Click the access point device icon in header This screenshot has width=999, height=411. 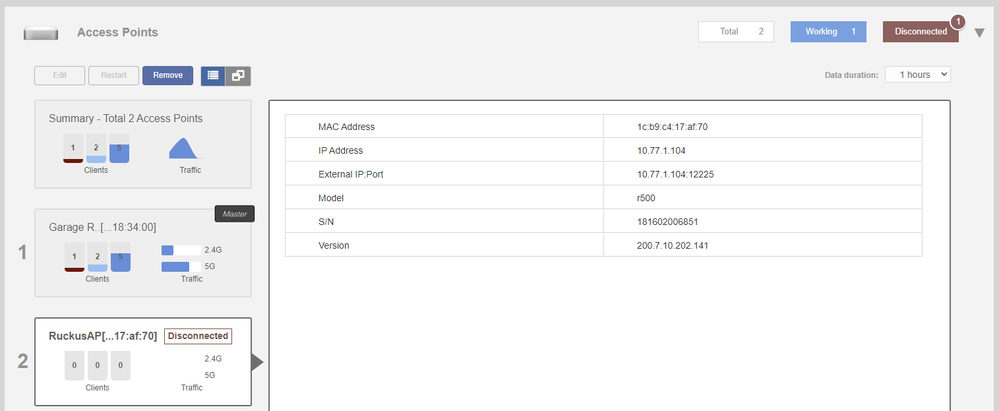pos(39,33)
